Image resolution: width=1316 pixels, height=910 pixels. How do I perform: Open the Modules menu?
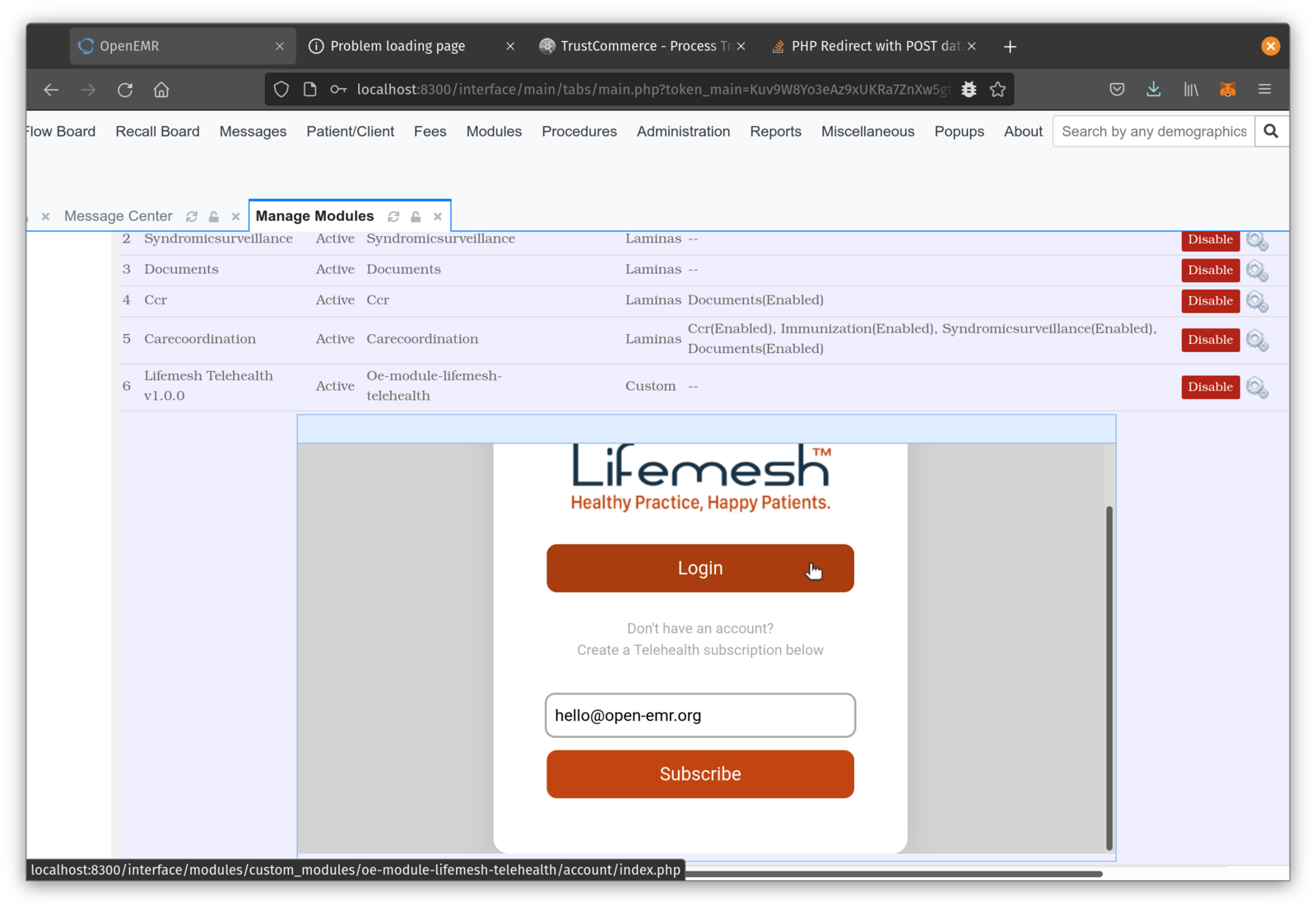(494, 132)
